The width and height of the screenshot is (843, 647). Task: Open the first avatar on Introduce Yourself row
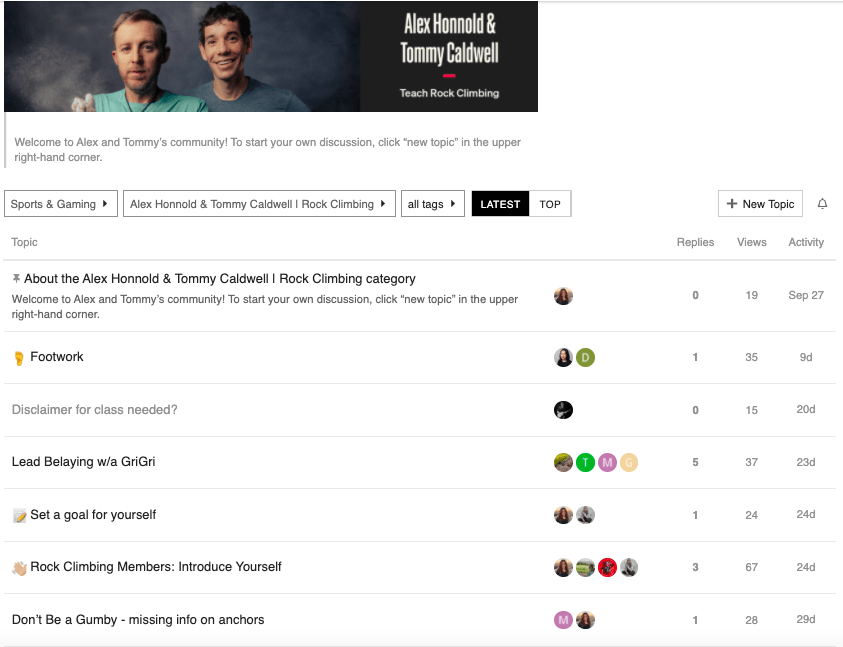[x=563, y=567]
